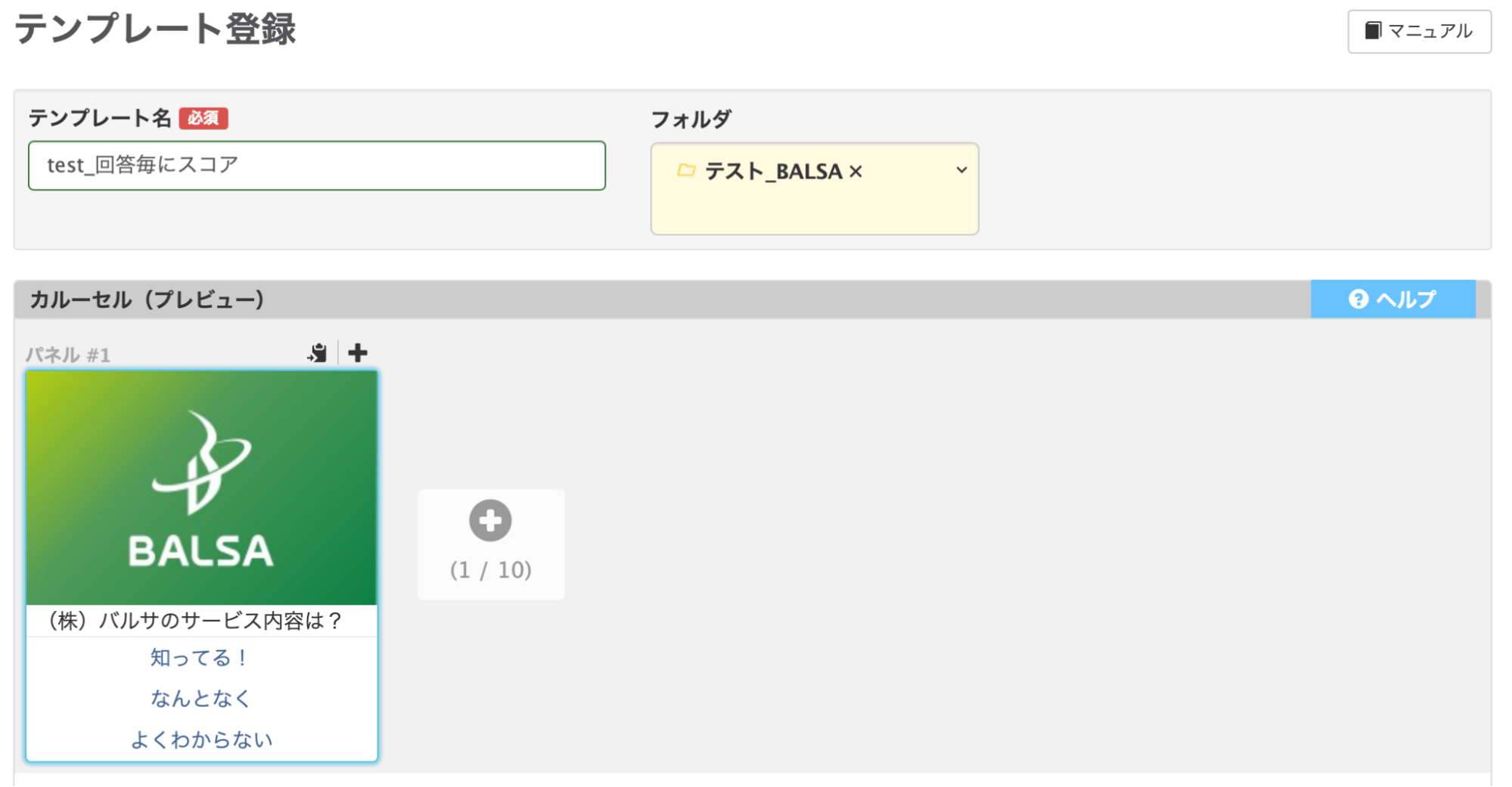Click the テスト_BALSA selected folder label
This screenshot has width=1512, height=787.
click(x=773, y=172)
